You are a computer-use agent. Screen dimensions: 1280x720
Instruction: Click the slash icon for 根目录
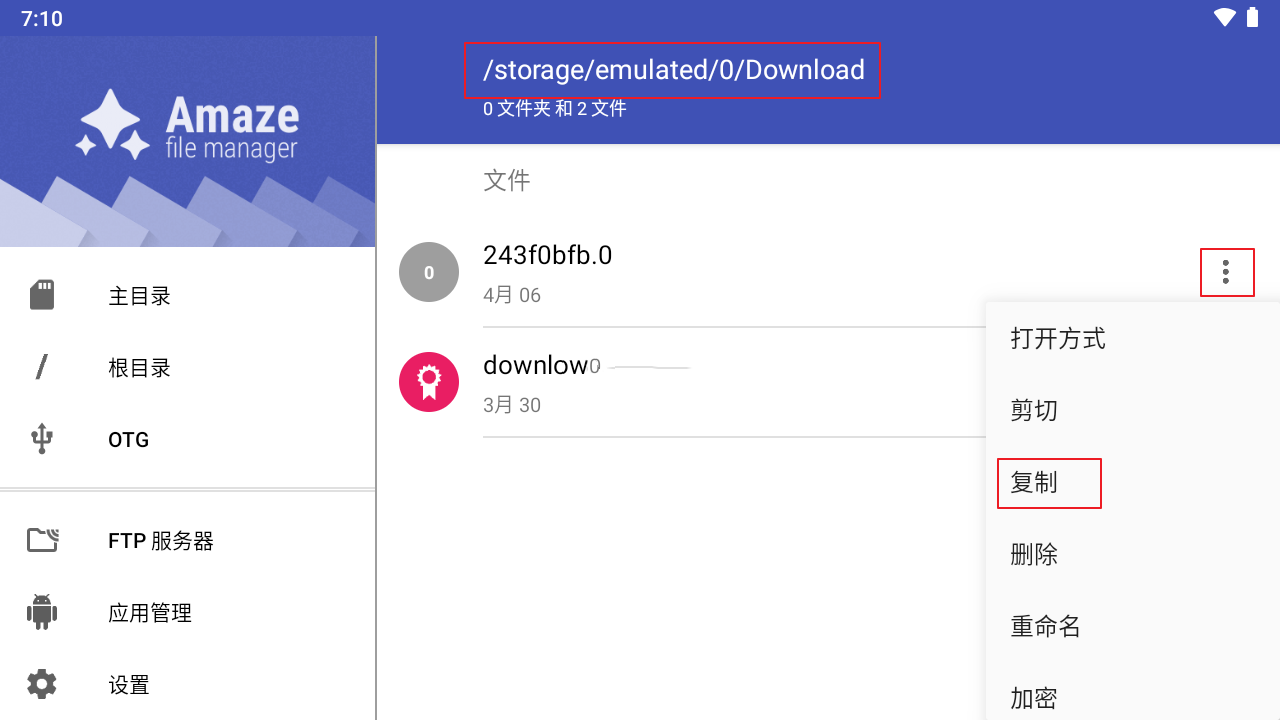tap(42, 368)
